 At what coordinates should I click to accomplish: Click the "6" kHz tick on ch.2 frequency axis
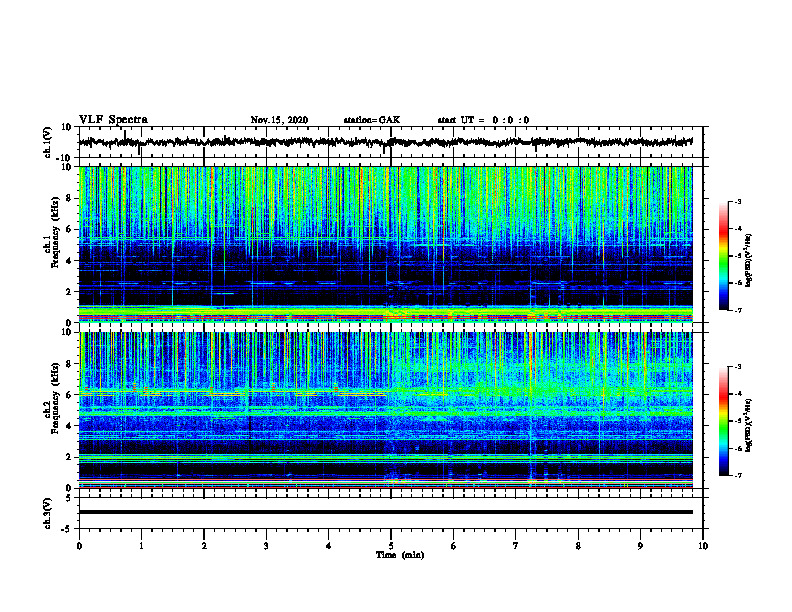pyautogui.click(x=69, y=395)
